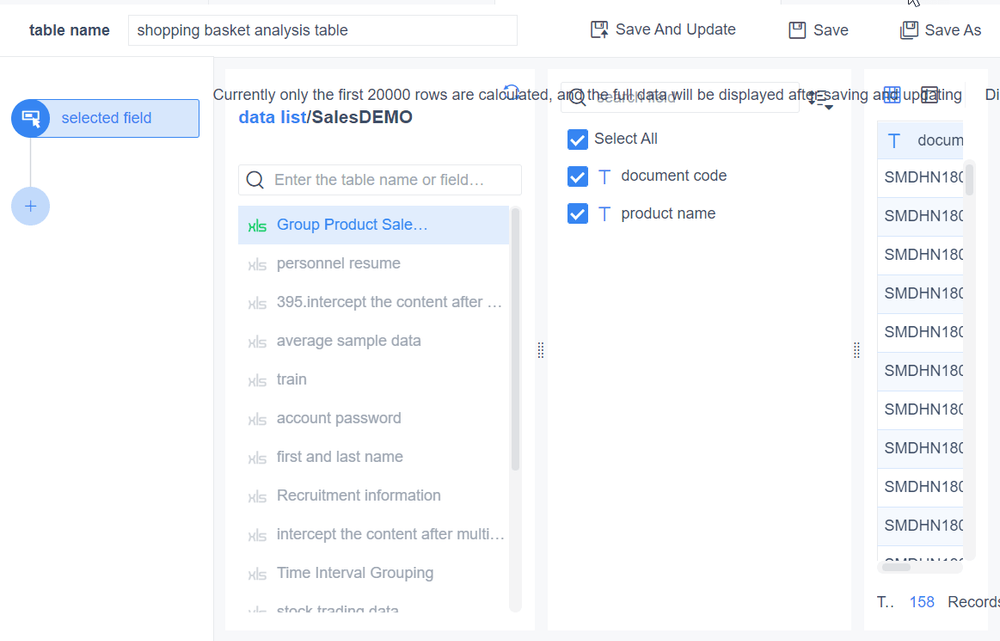The width and height of the screenshot is (1000, 641).
Task: Add a new step with plus button
Action: [x=30, y=206]
